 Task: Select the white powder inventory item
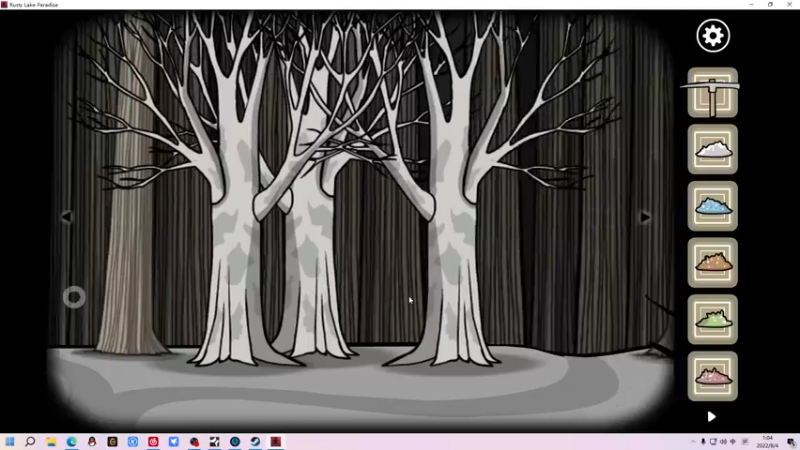coord(713,149)
